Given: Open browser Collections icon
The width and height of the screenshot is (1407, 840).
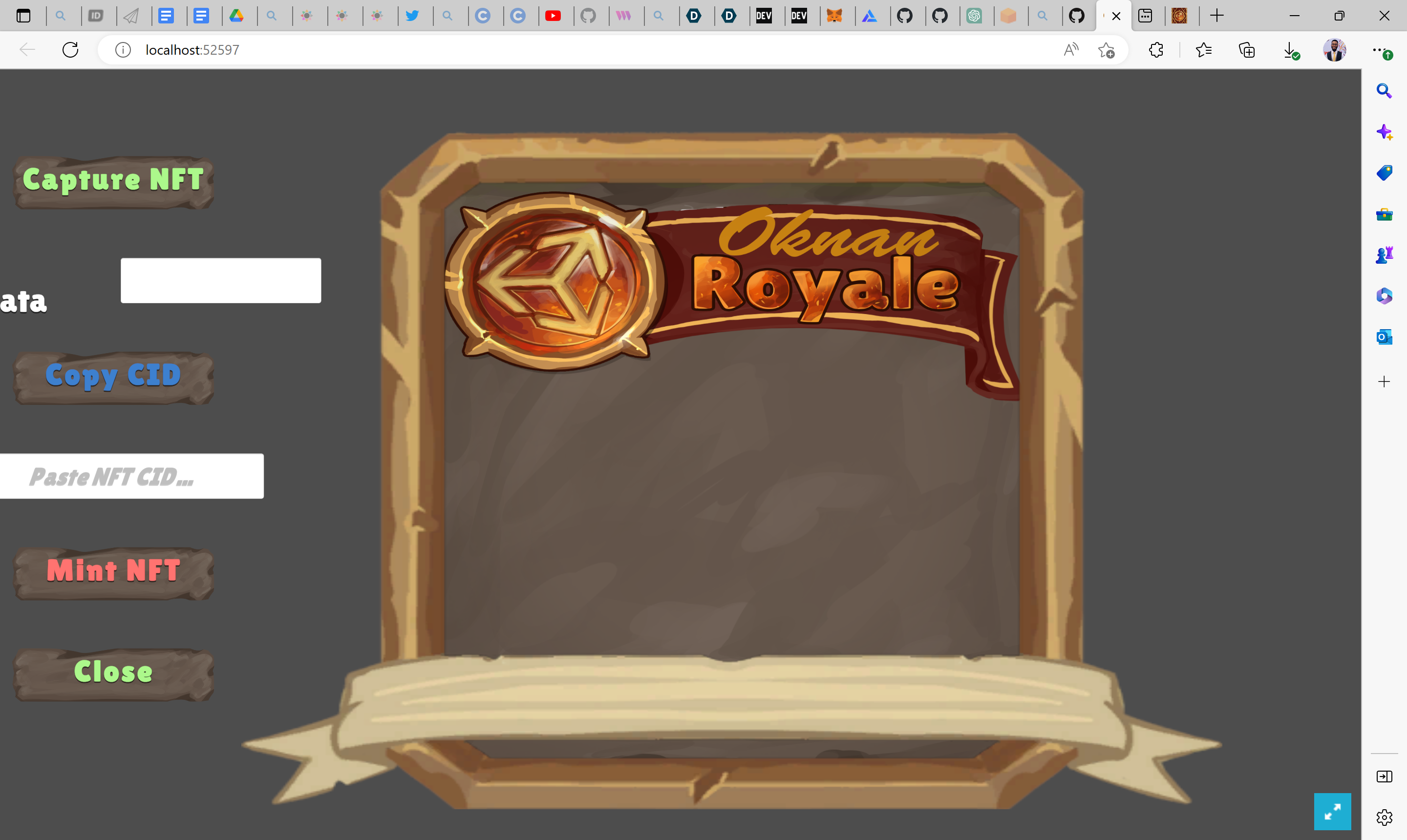Looking at the screenshot, I should coord(1246,50).
